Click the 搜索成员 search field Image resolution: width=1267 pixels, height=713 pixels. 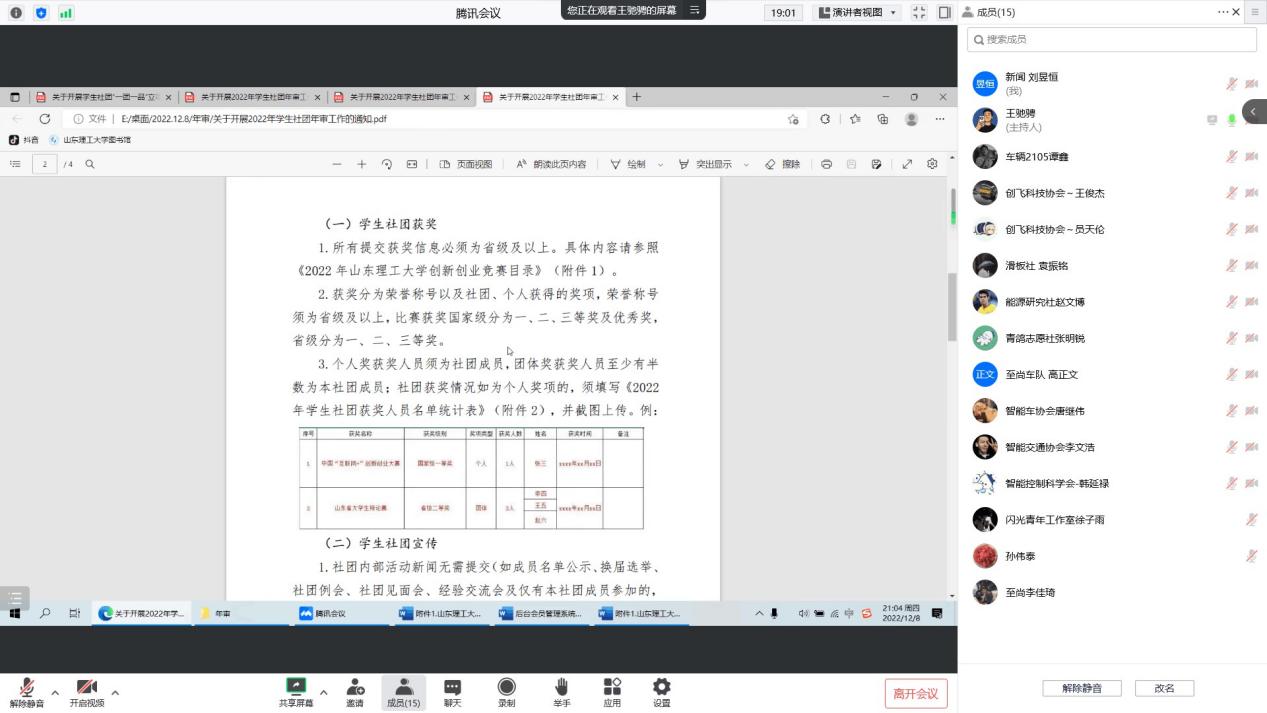click(x=1111, y=40)
